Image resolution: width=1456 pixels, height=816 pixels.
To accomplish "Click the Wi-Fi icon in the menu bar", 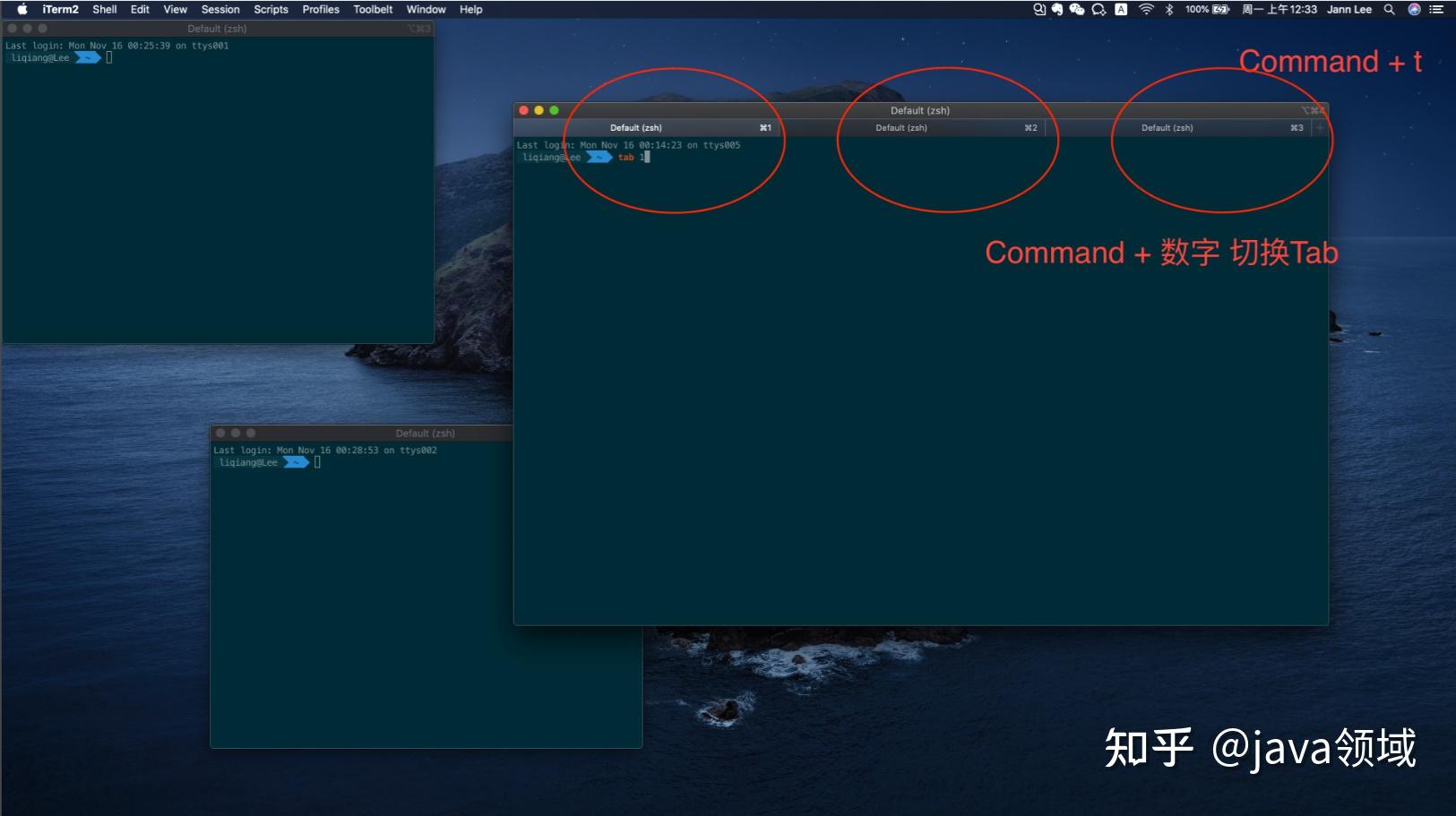I will tap(1146, 11).
